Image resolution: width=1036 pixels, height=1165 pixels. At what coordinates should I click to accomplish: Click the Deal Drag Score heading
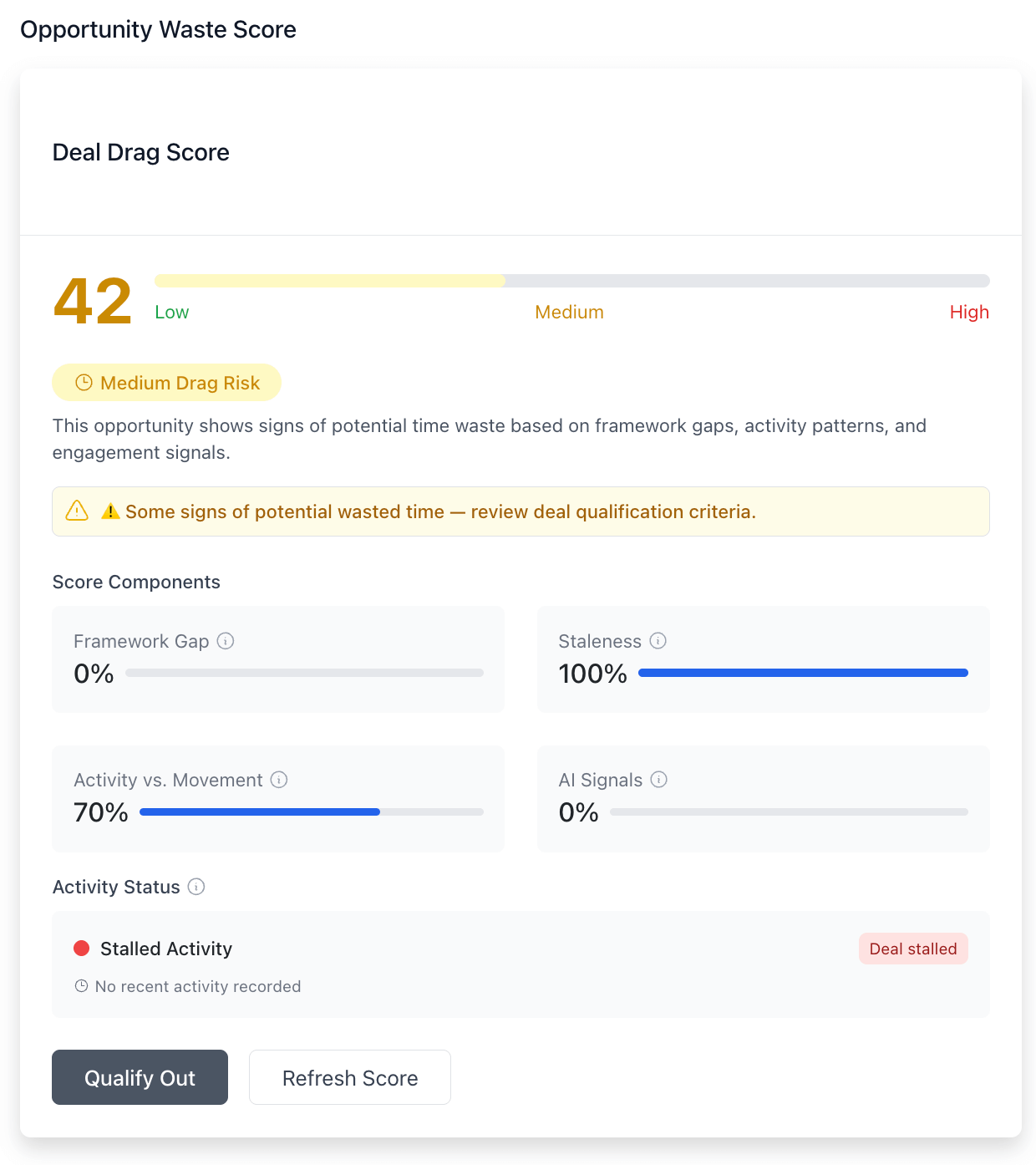pyautogui.click(x=140, y=152)
